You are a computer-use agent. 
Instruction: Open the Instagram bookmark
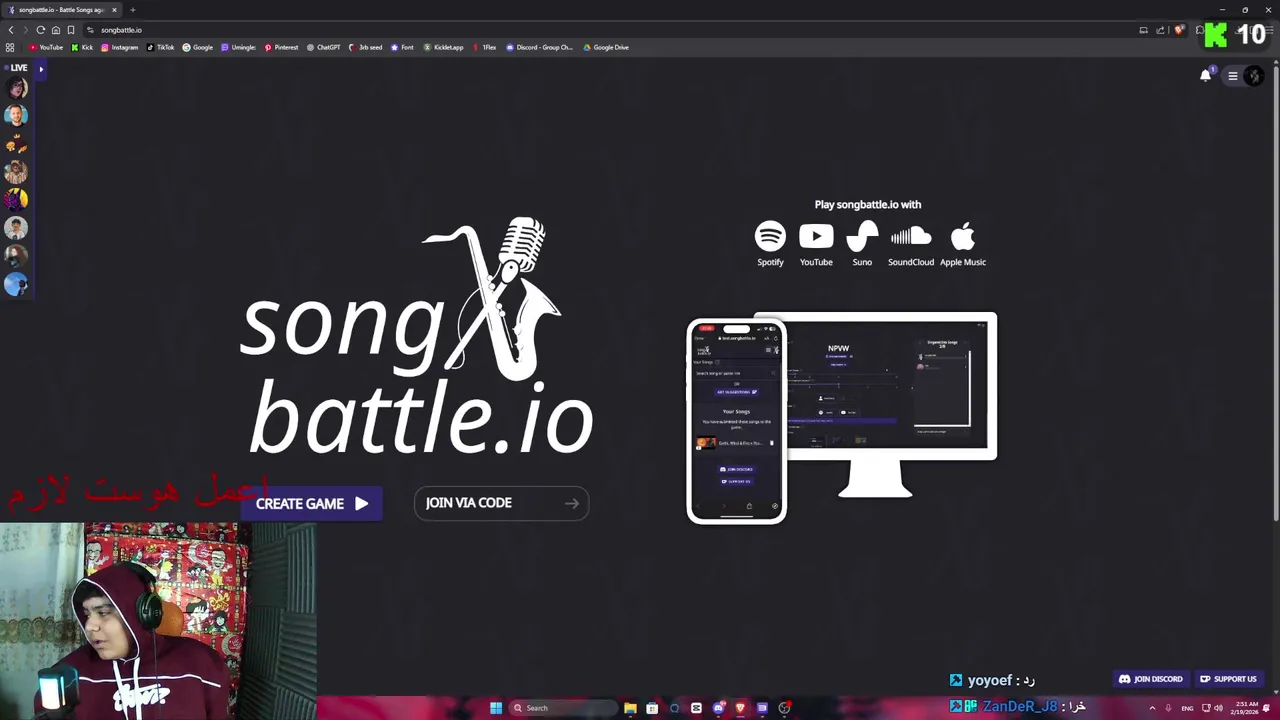point(119,47)
